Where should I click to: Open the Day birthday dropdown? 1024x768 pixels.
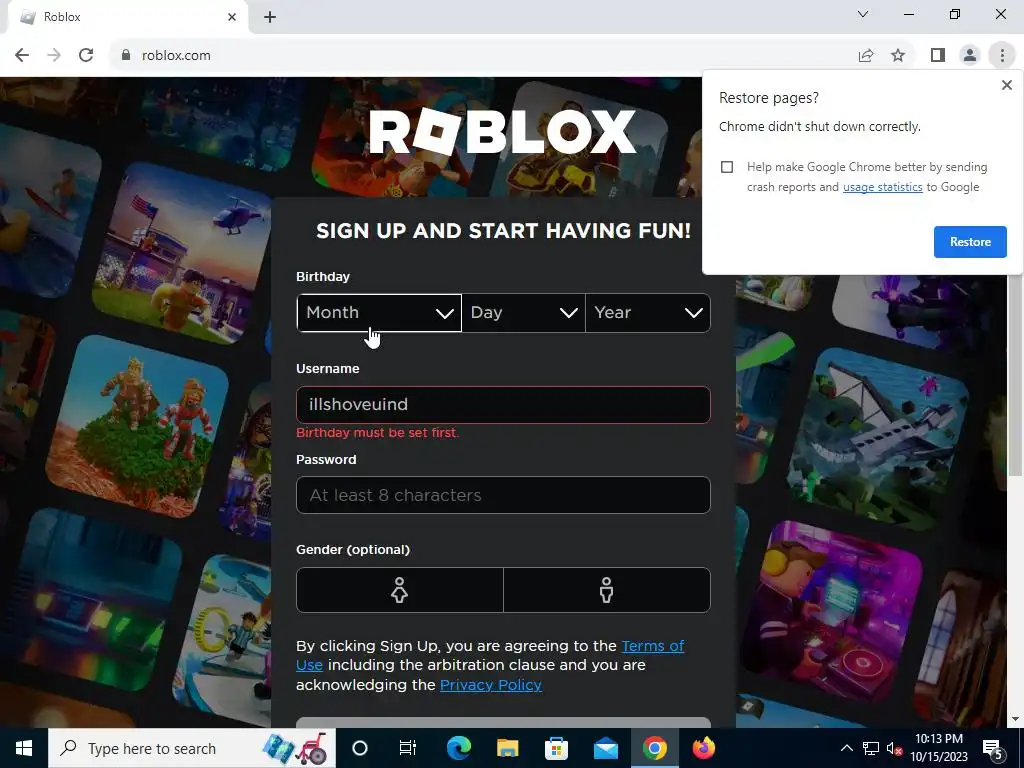(523, 313)
